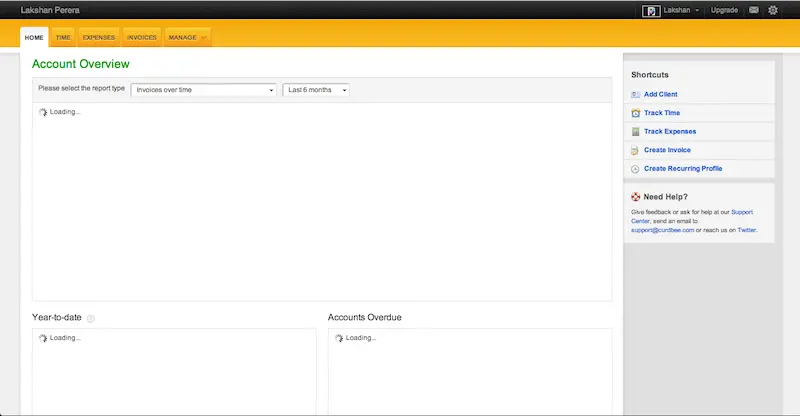Click the Add Client contact card icon
Screen dimensions: 800x416
[x=635, y=94]
